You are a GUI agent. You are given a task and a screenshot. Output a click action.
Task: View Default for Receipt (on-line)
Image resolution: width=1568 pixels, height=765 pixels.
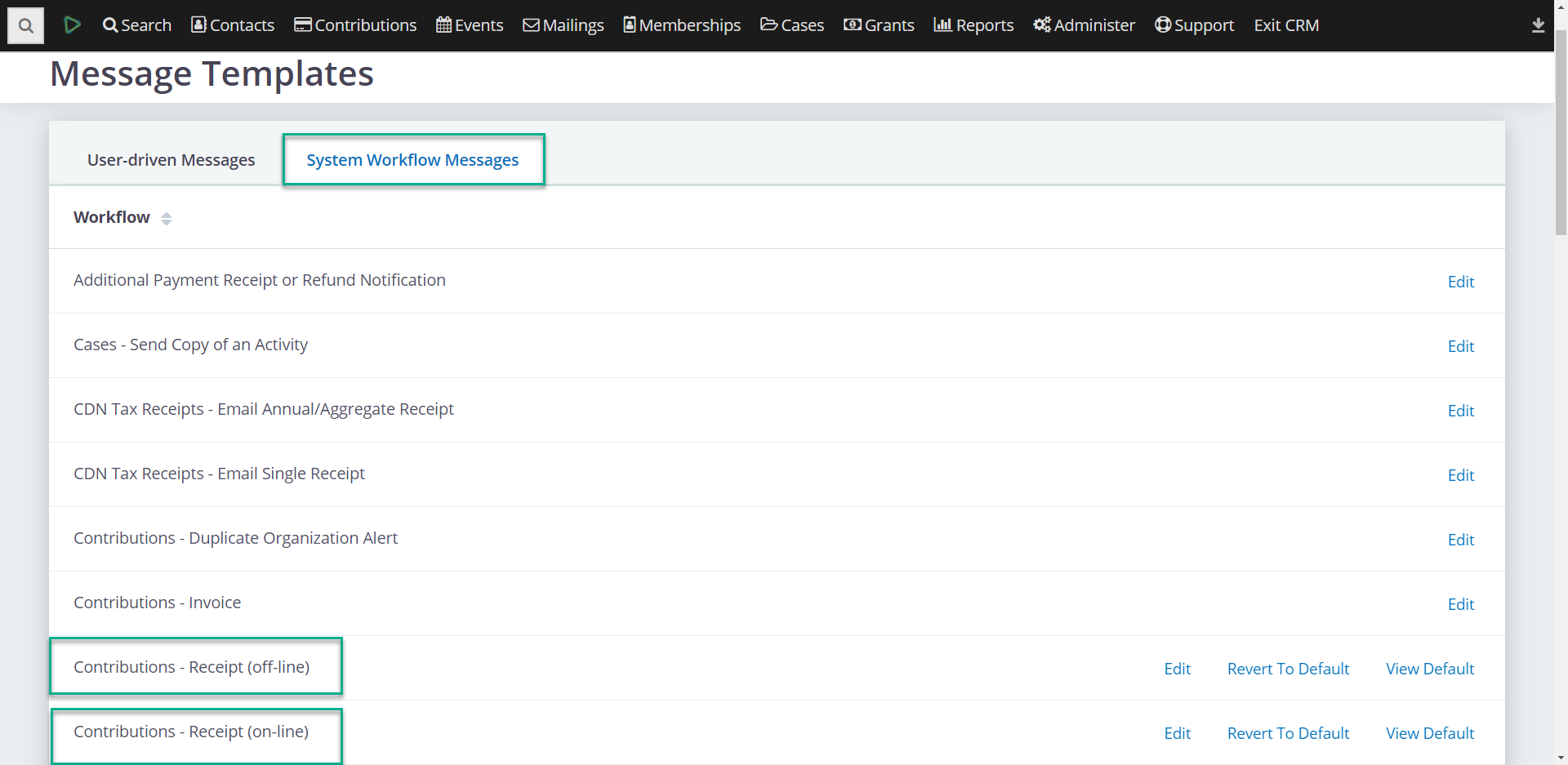1430,733
